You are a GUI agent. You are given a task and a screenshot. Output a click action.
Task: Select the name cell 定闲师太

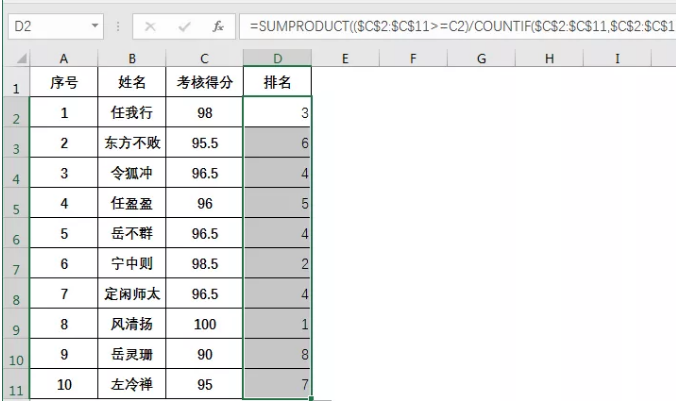(x=132, y=293)
